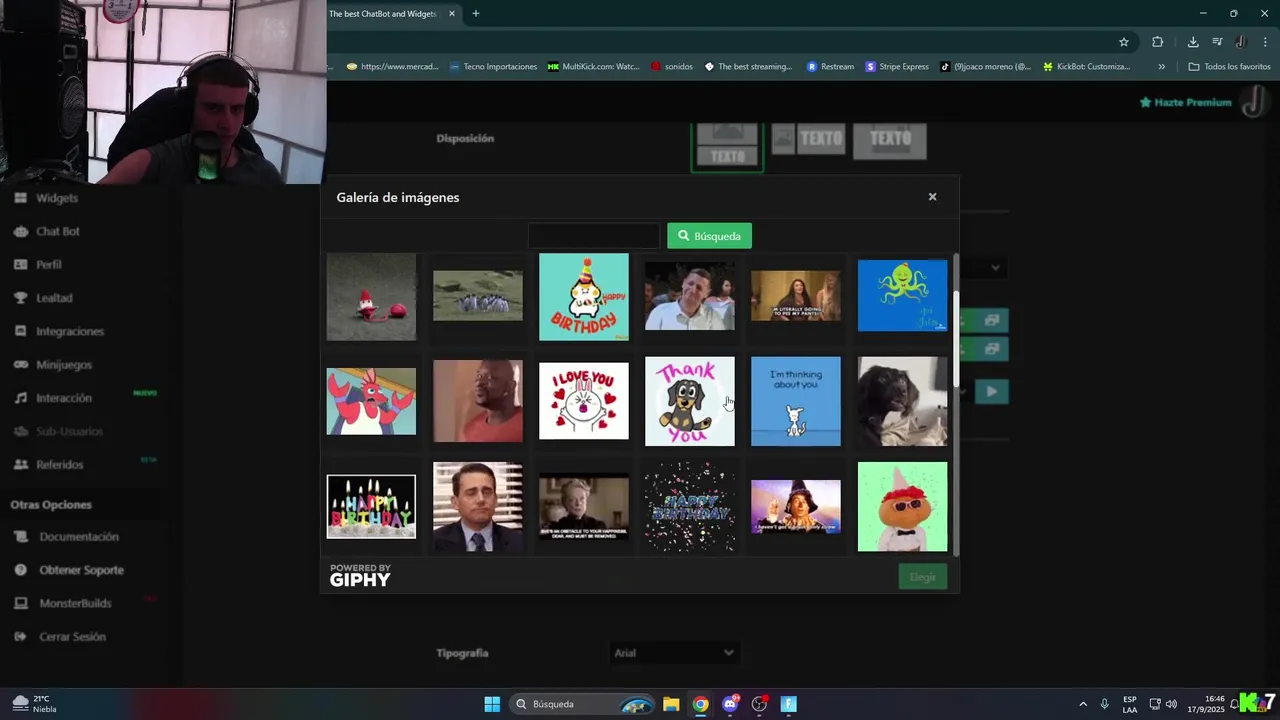The height and width of the screenshot is (720, 1280).
Task: Click the taskbar Búsqueda search box
Action: coord(584,704)
